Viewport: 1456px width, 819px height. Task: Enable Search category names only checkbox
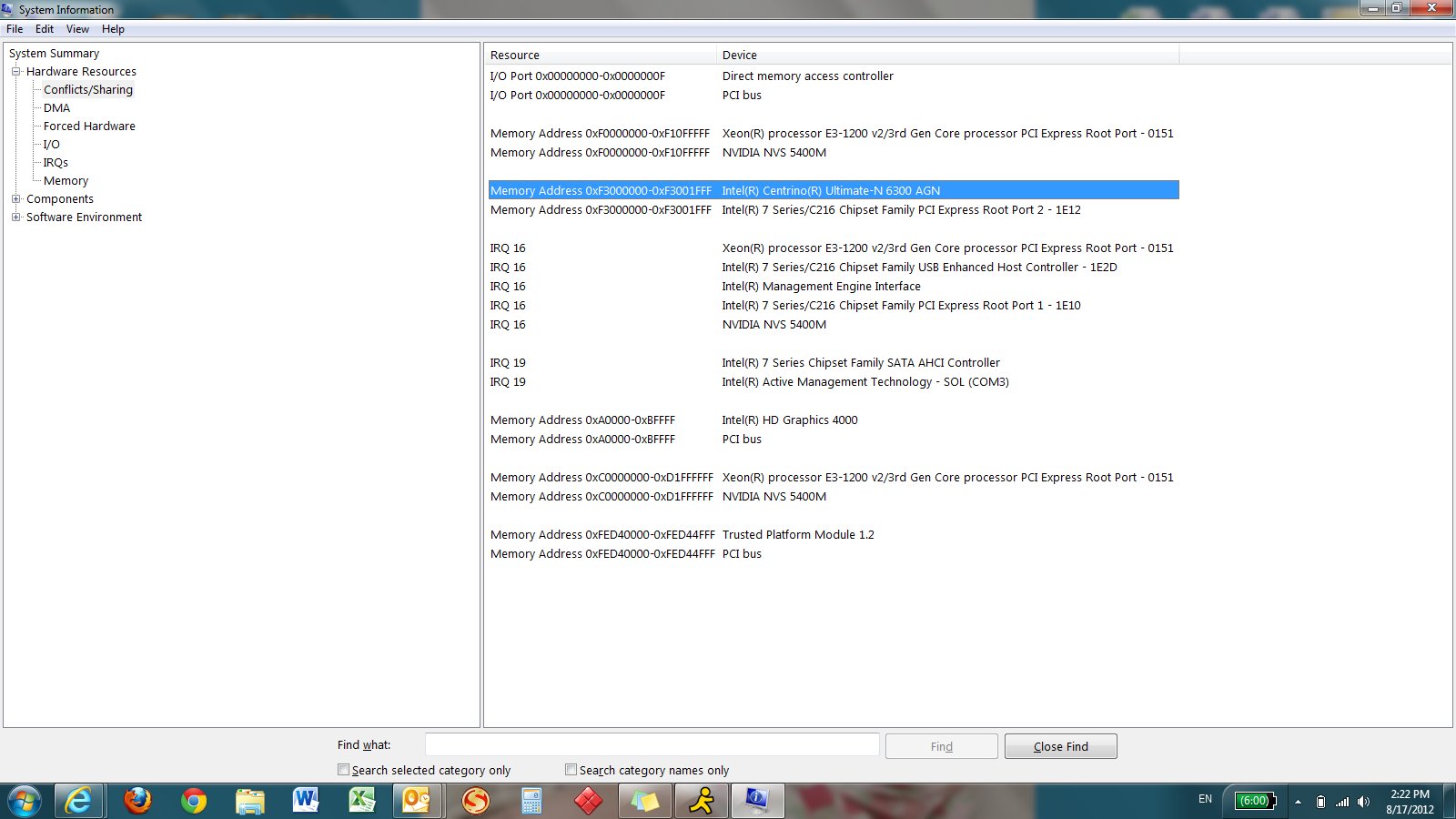point(571,770)
